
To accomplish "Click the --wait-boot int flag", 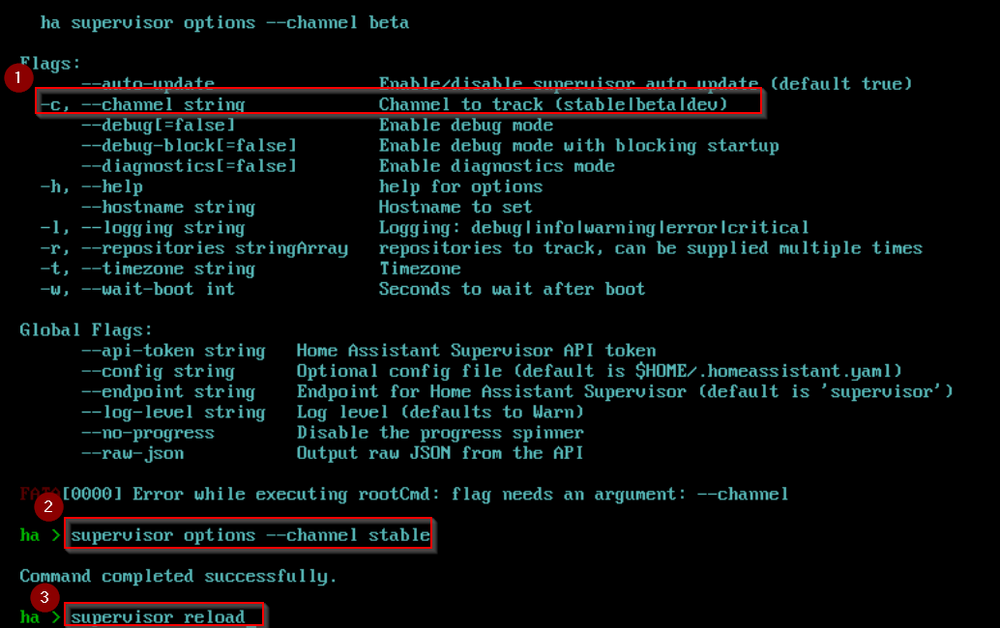I will 137,289.
